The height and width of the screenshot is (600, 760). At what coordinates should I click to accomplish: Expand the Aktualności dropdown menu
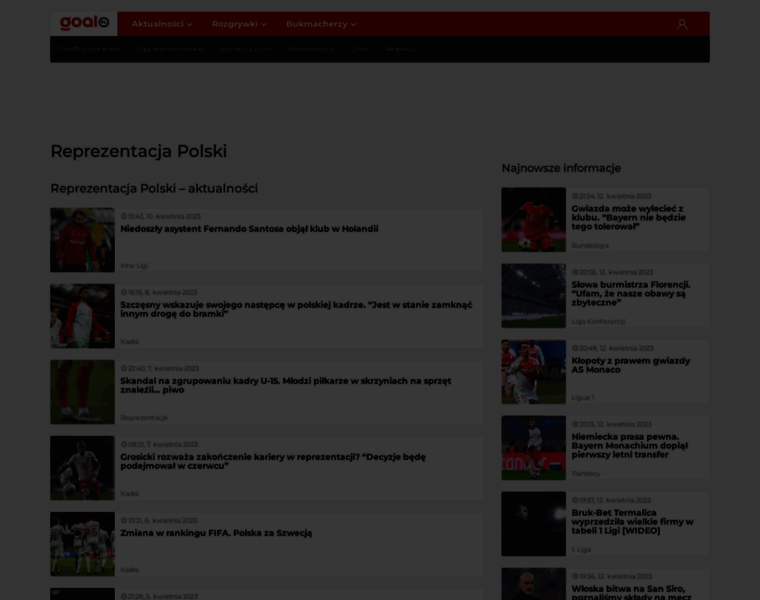click(162, 24)
